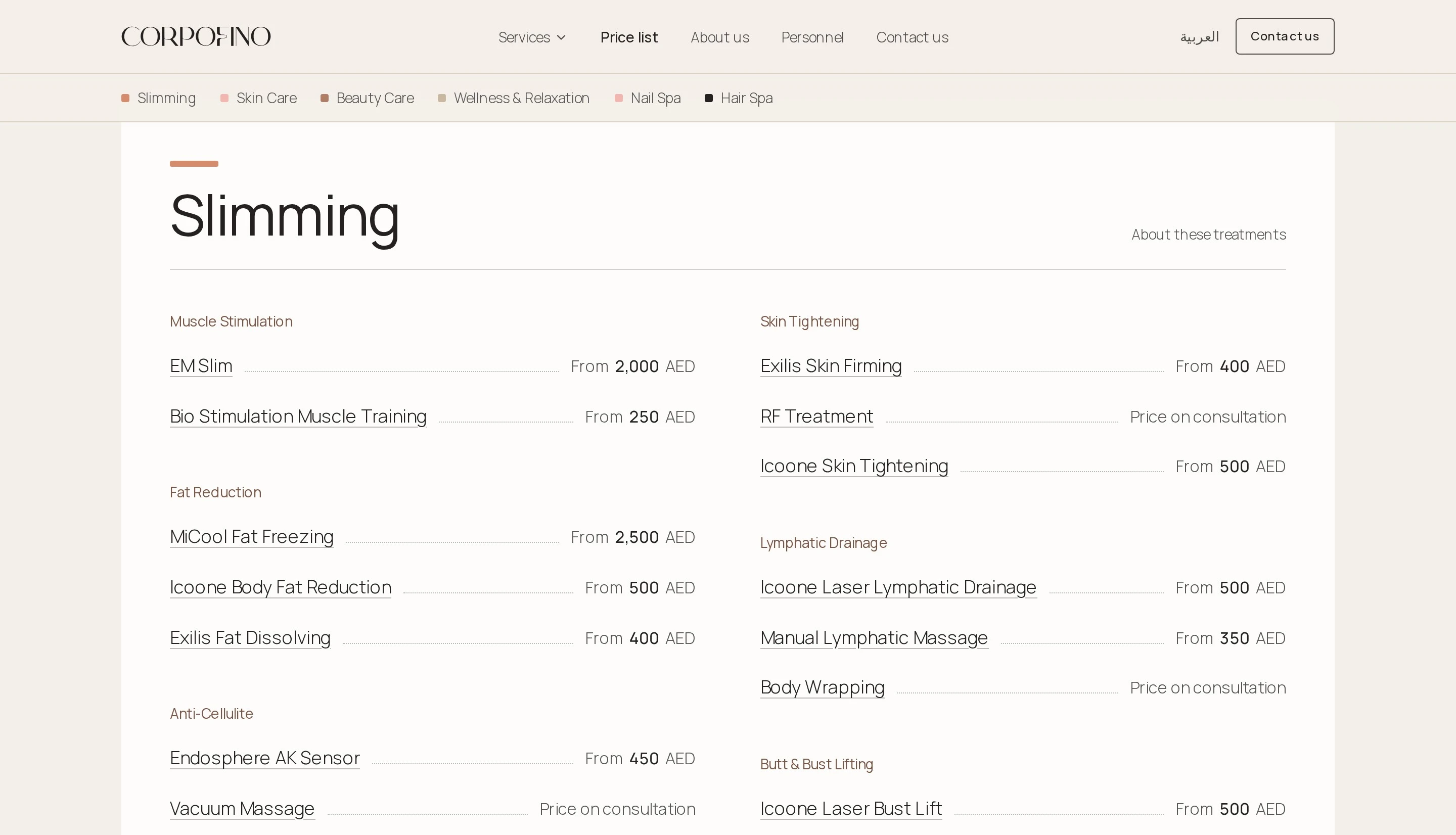1456x835 pixels.
Task: Jump to the Skin Care category
Action: point(259,98)
